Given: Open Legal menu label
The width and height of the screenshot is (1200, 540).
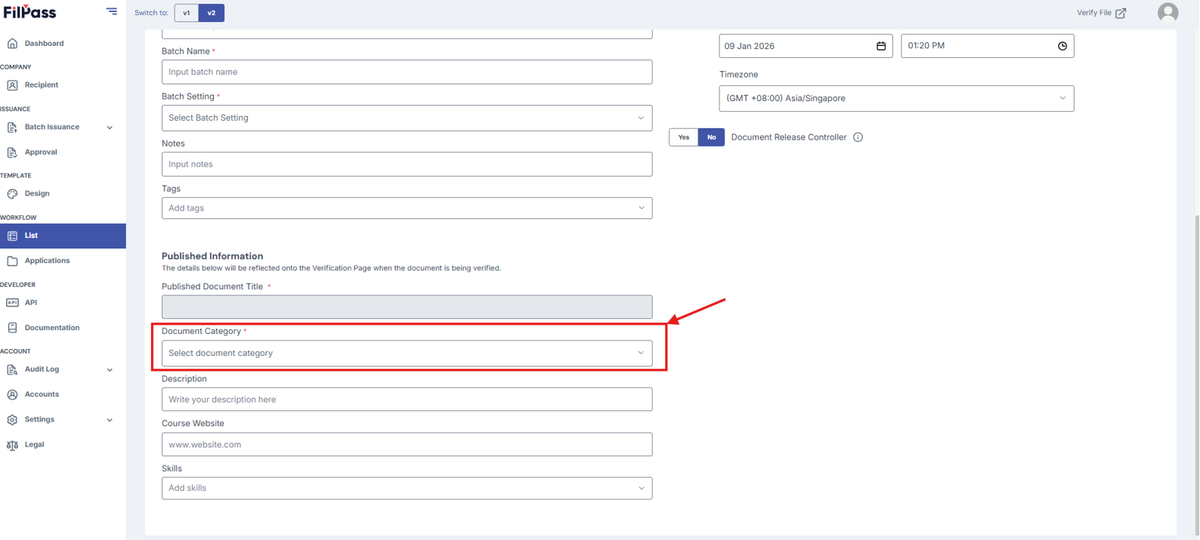Looking at the screenshot, I should click(35, 445).
